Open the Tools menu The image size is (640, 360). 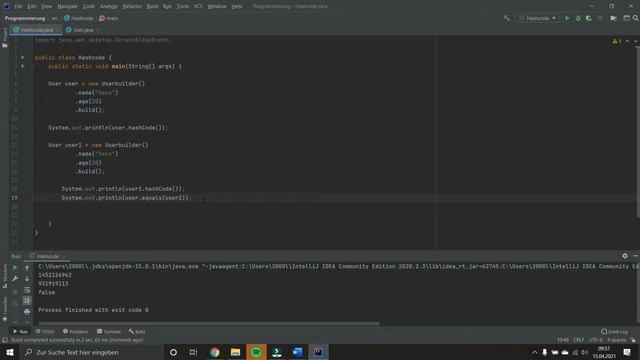click(x=182, y=7)
